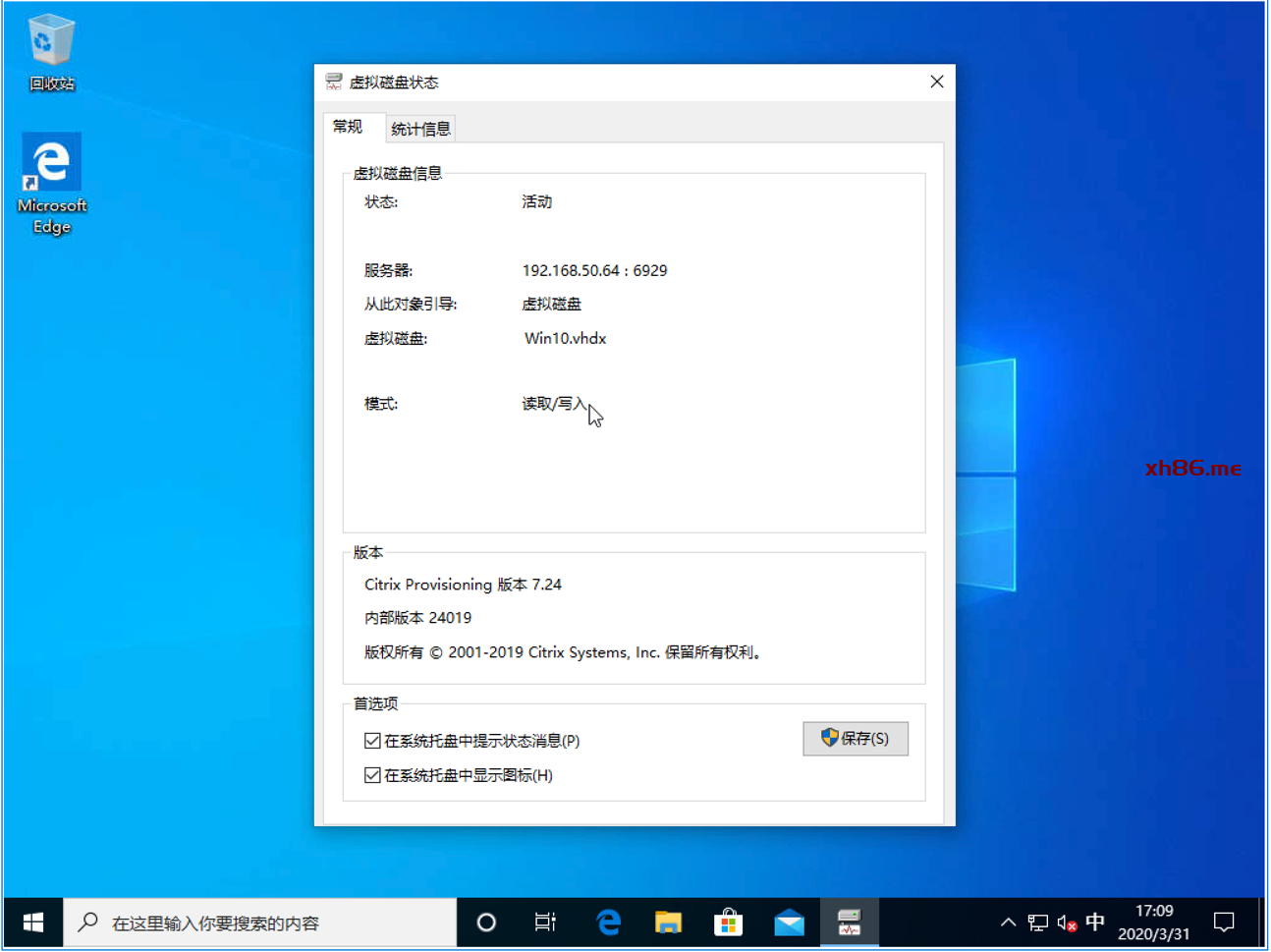The height and width of the screenshot is (952, 1271).
Task: Click the 保存(S) button
Action: (856, 739)
